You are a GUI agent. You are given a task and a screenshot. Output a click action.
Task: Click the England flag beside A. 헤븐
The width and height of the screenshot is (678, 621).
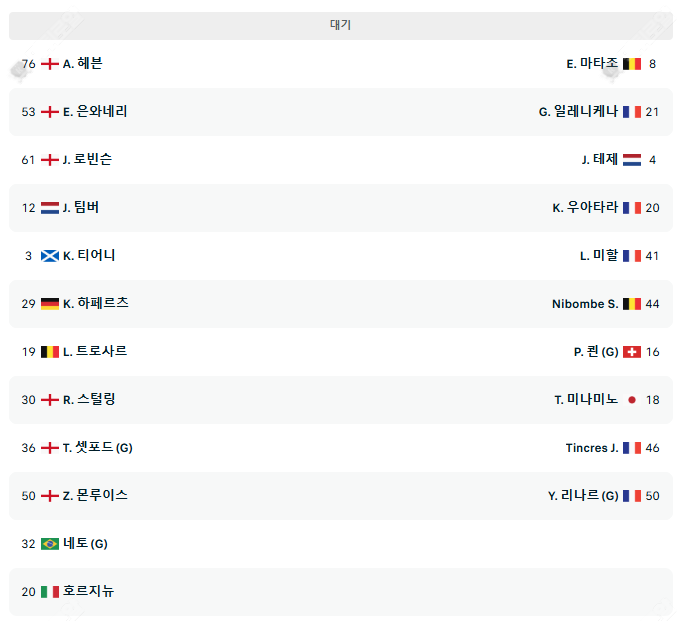(x=50, y=64)
